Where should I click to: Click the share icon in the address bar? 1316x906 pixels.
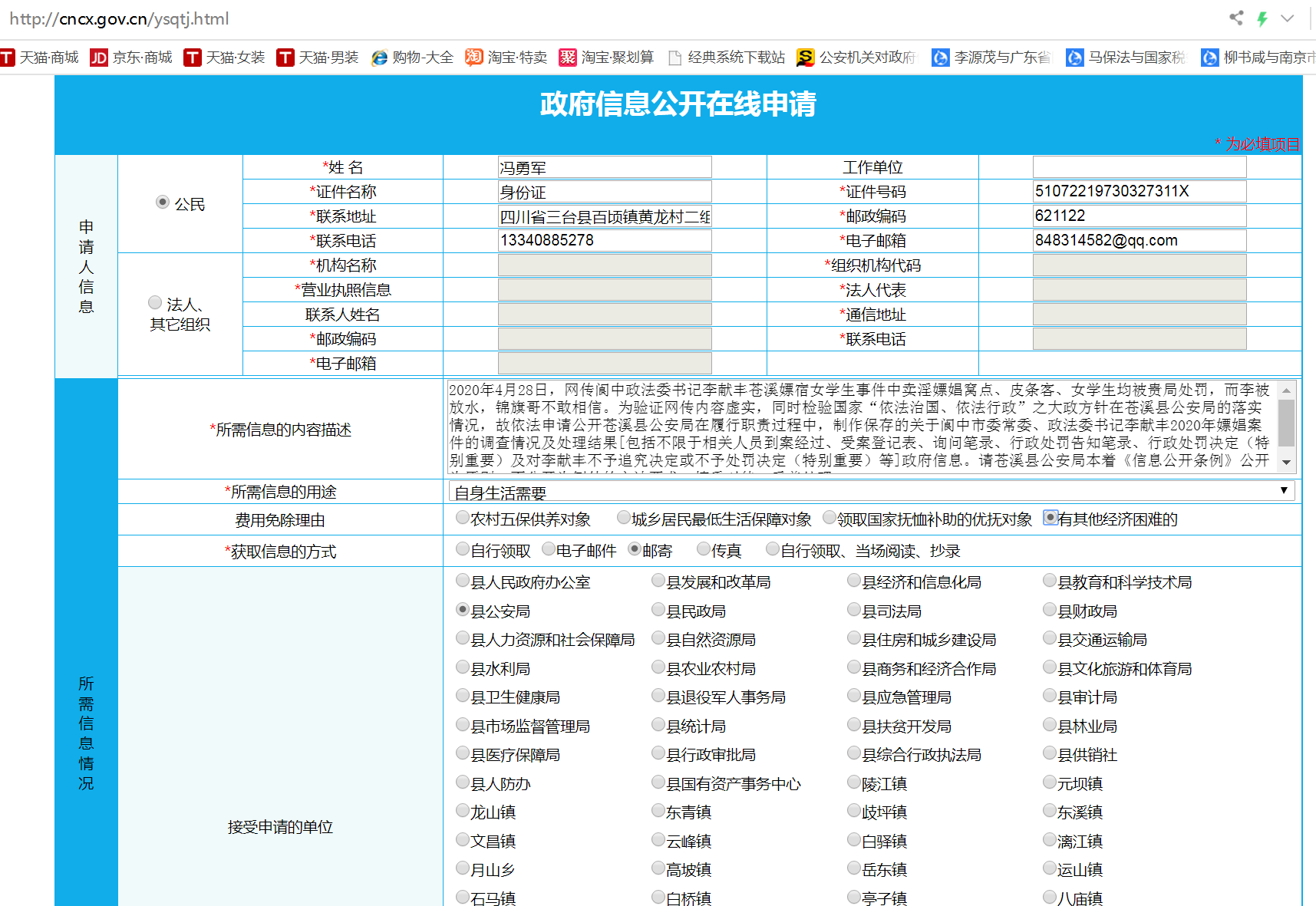[x=1235, y=18]
